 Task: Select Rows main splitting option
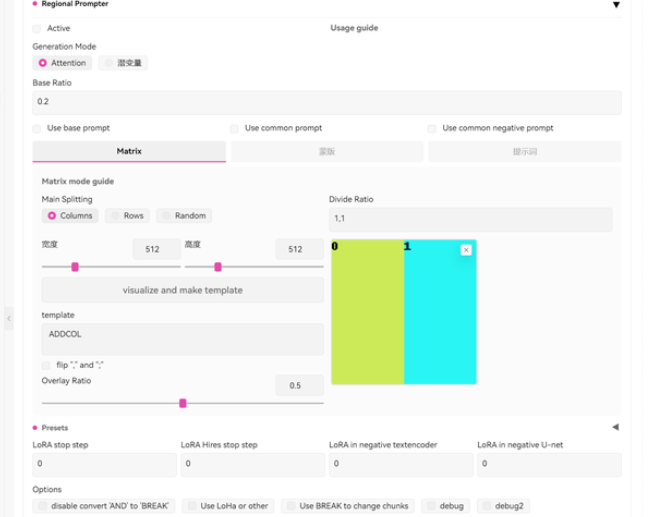tap(114, 216)
